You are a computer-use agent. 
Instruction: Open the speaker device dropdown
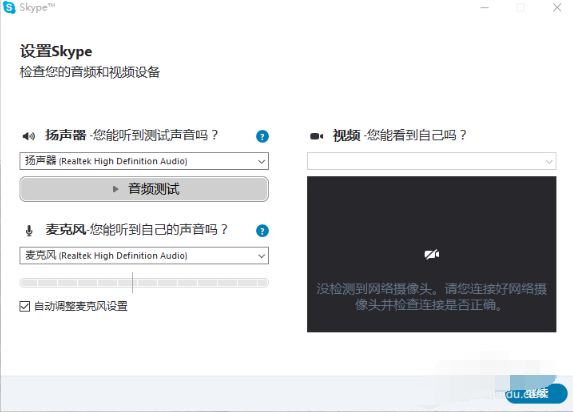[144, 161]
